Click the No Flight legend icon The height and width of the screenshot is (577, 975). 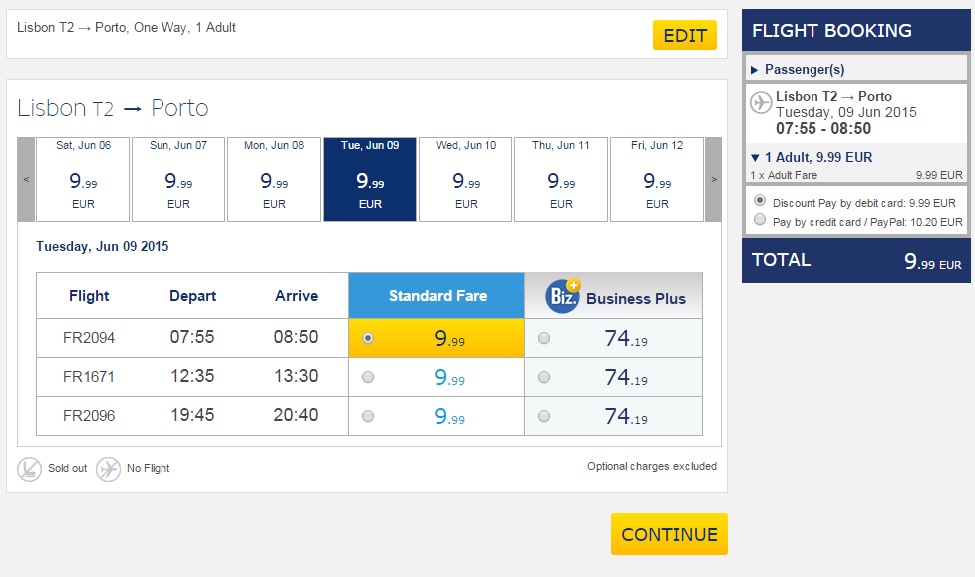(x=108, y=469)
